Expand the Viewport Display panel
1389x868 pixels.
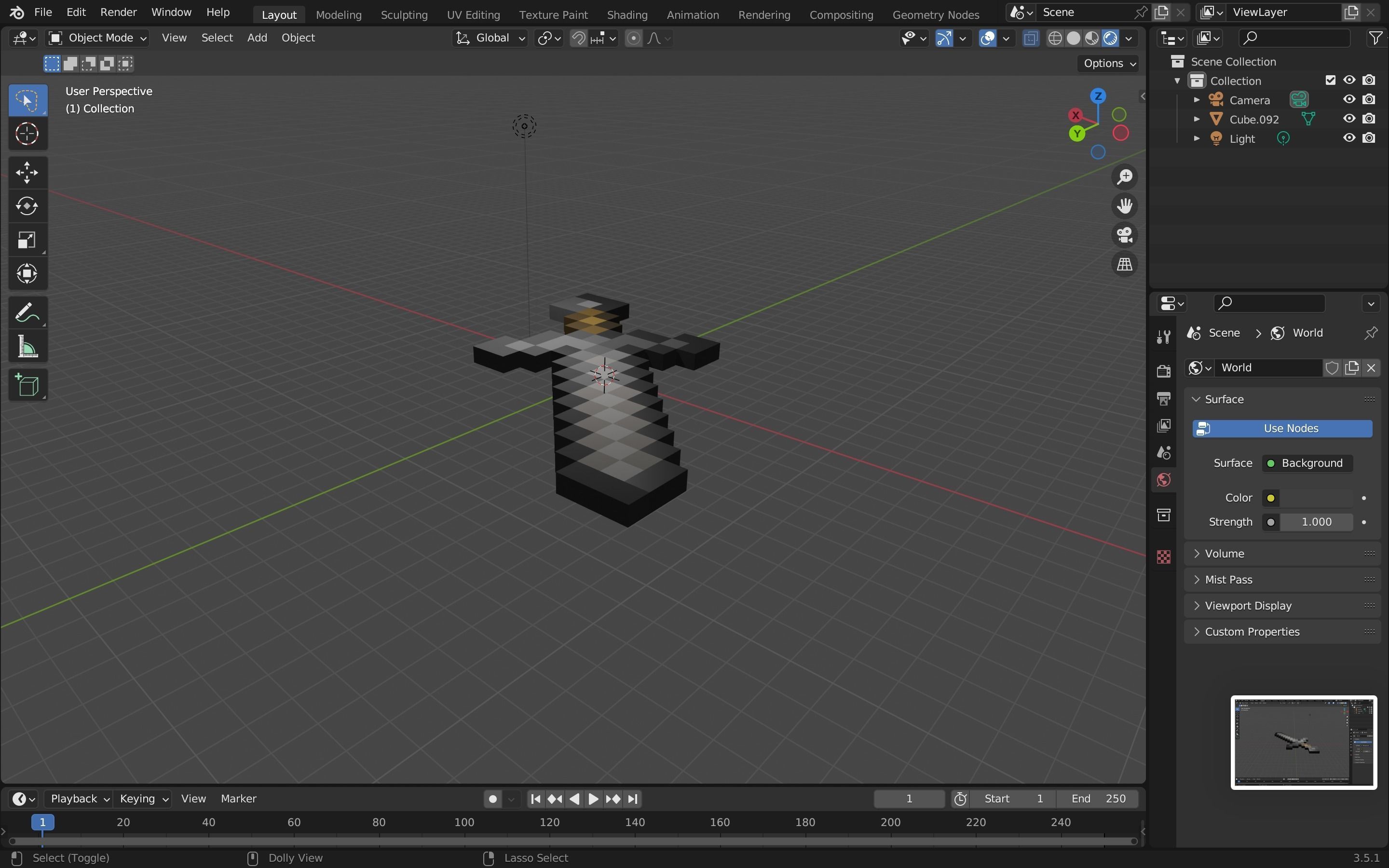pos(1282,606)
